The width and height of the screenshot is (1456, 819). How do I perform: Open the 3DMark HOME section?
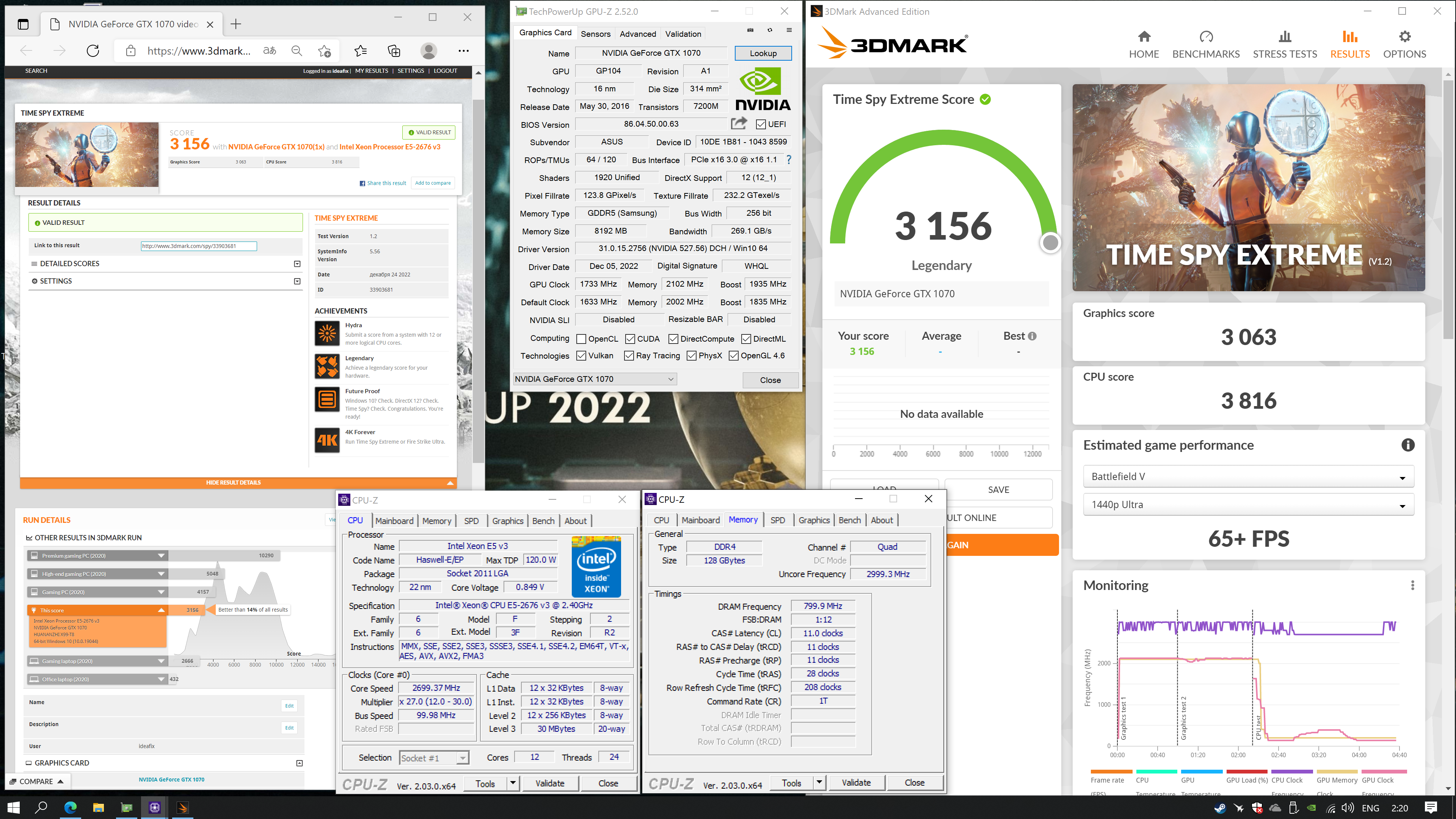tap(1144, 45)
